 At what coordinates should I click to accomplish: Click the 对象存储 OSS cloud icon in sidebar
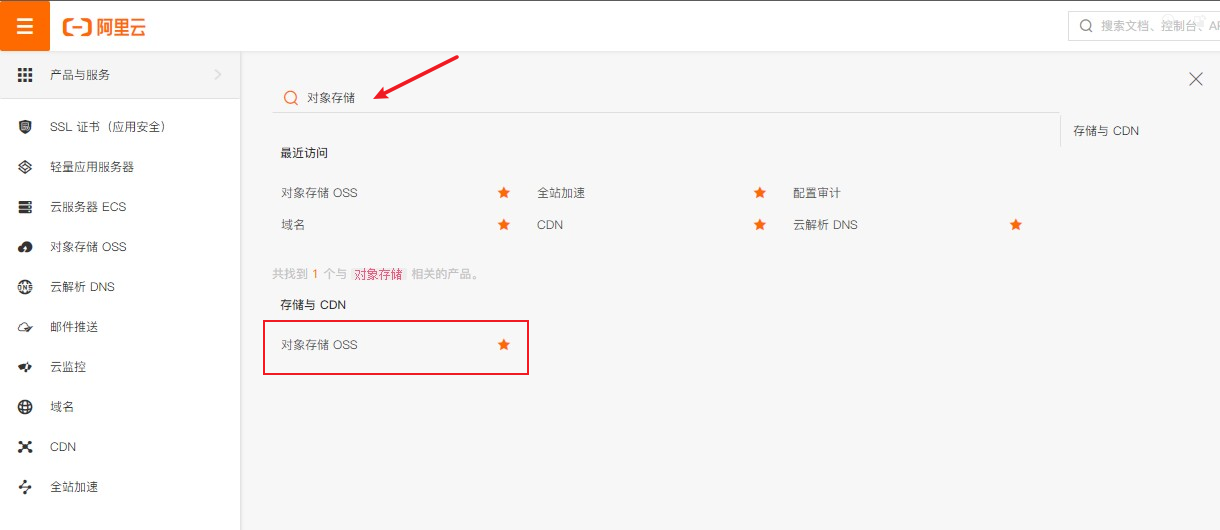26,247
